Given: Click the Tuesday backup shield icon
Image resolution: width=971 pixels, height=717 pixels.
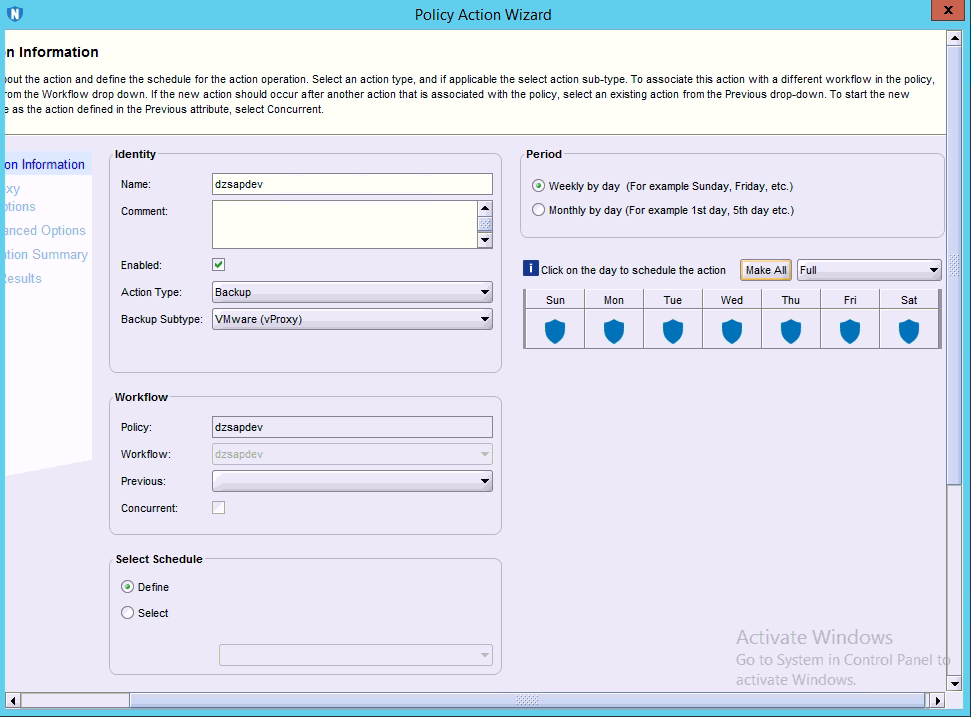Looking at the screenshot, I should [x=673, y=331].
